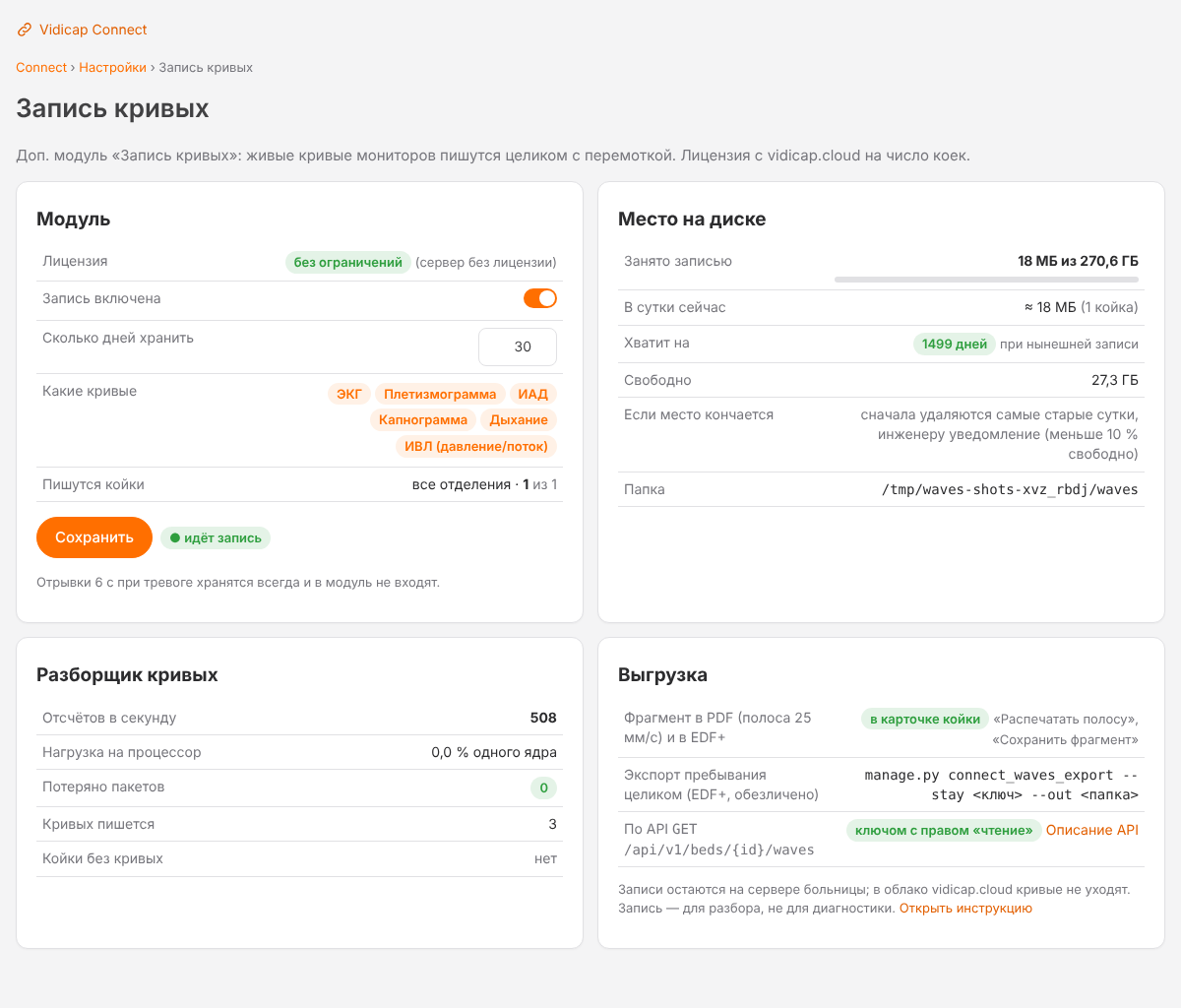Click the manage.py connect_waves_export command text

1001,786
